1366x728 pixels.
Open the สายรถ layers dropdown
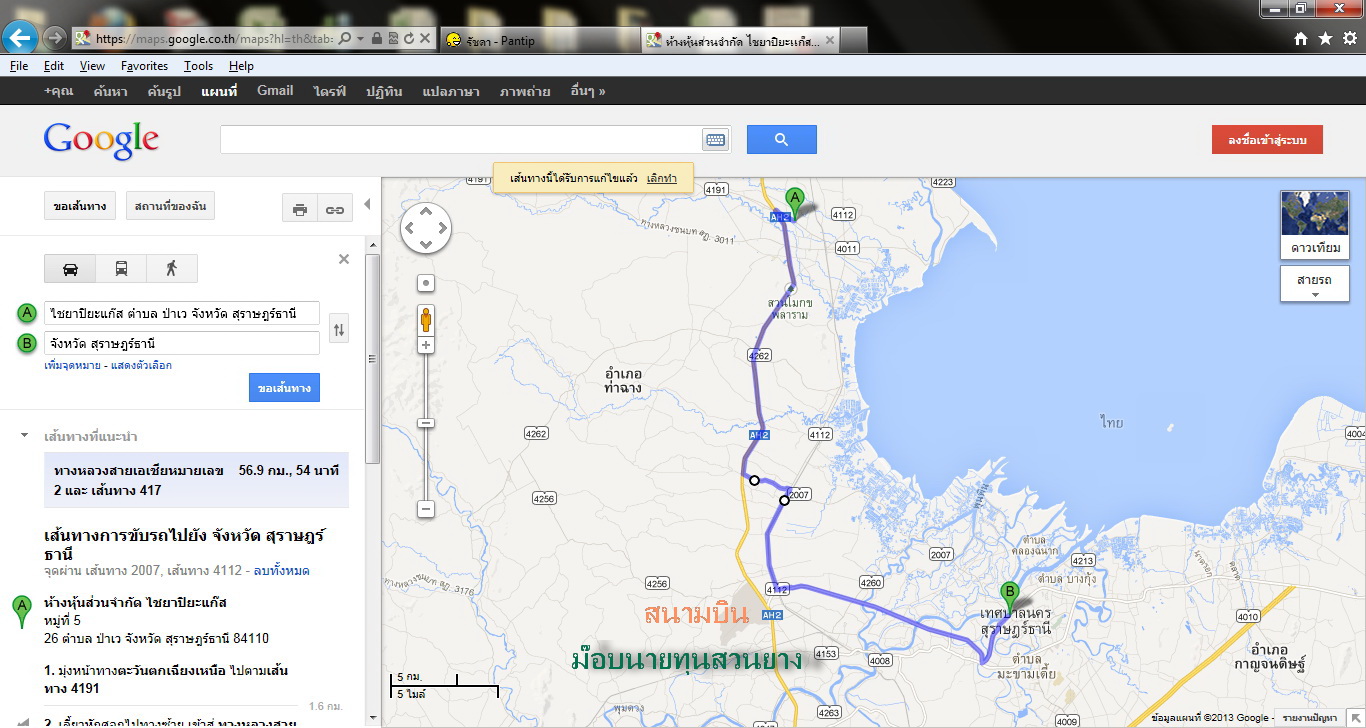[1314, 284]
